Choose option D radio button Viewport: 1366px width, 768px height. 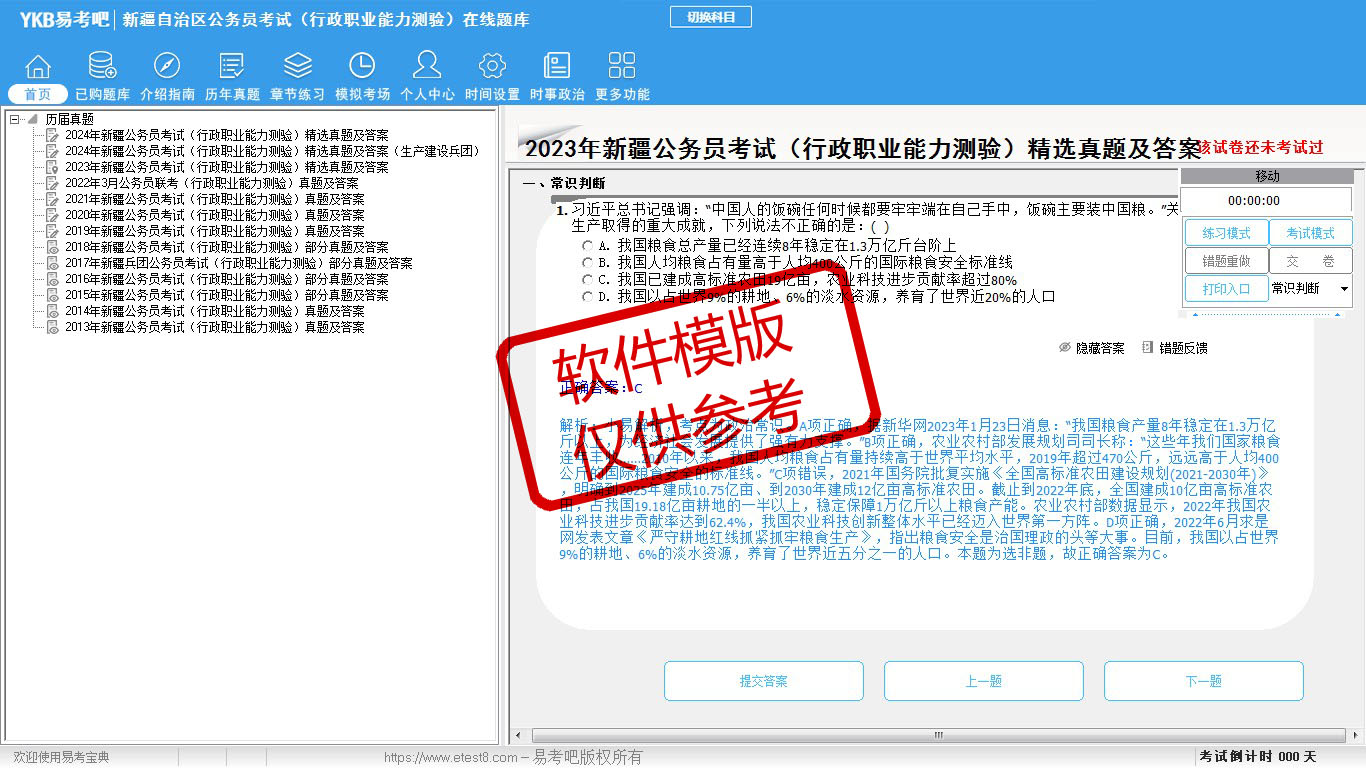click(588, 297)
